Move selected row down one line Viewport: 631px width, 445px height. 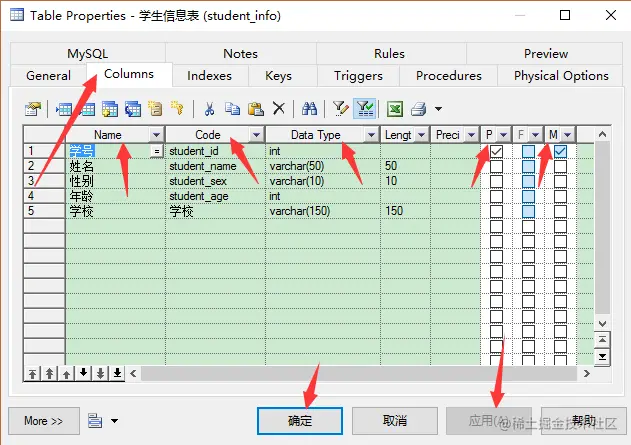pyautogui.click(x=83, y=374)
